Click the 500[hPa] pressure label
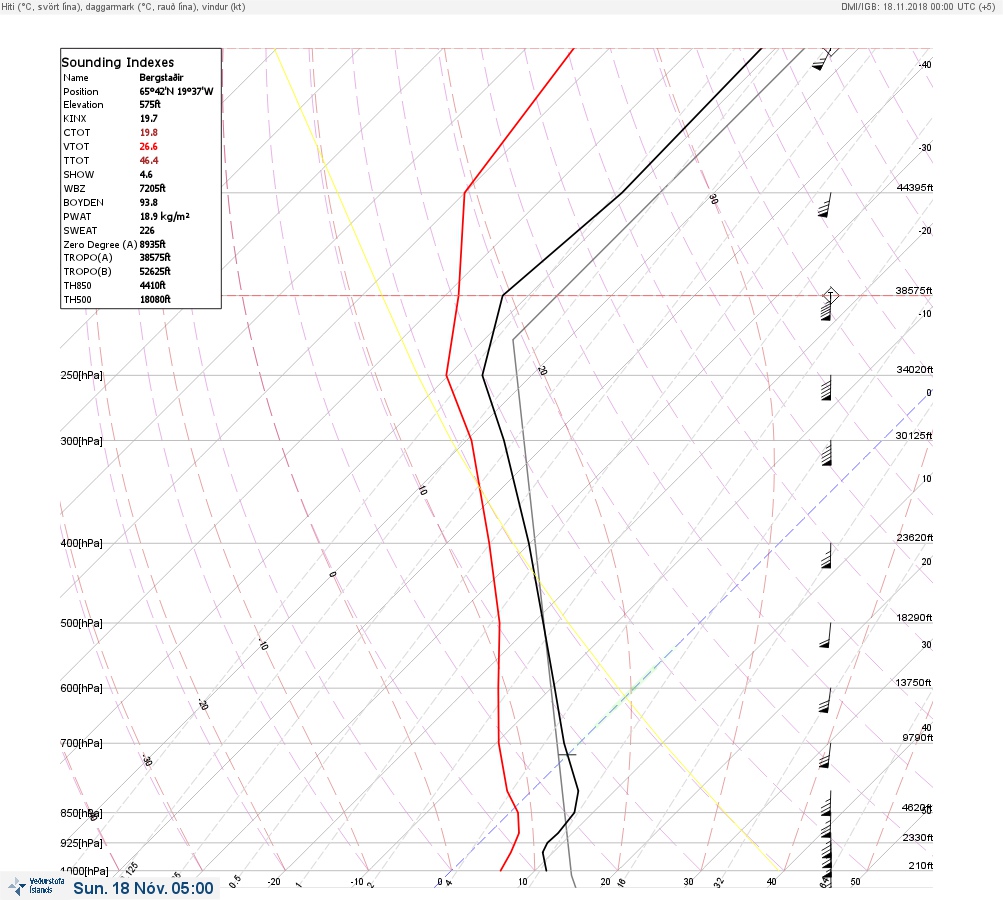Viewport: 1003px width, 900px height. coord(81,624)
